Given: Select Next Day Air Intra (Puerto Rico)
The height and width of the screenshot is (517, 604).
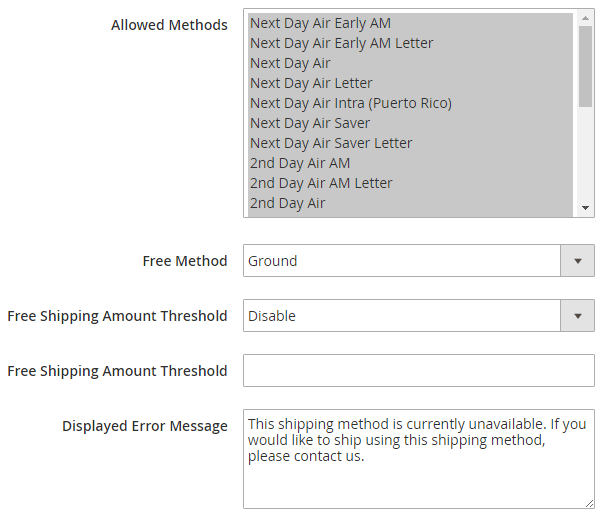Looking at the screenshot, I should (350, 103).
